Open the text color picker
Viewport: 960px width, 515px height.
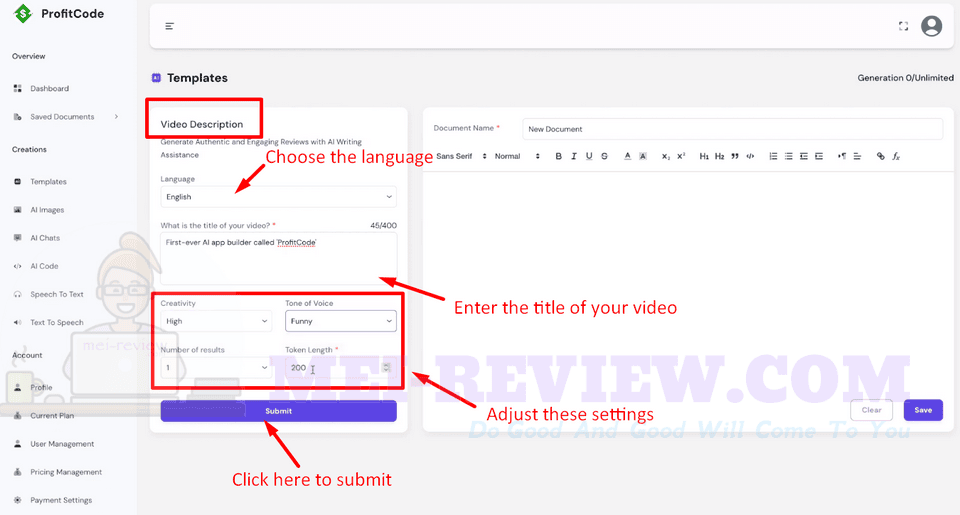(628, 156)
